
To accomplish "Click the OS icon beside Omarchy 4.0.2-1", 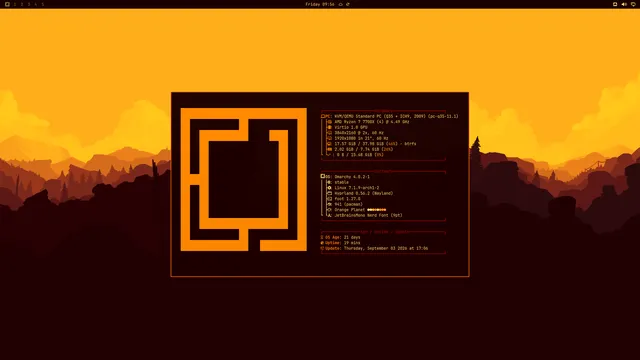I will (x=323, y=177).
